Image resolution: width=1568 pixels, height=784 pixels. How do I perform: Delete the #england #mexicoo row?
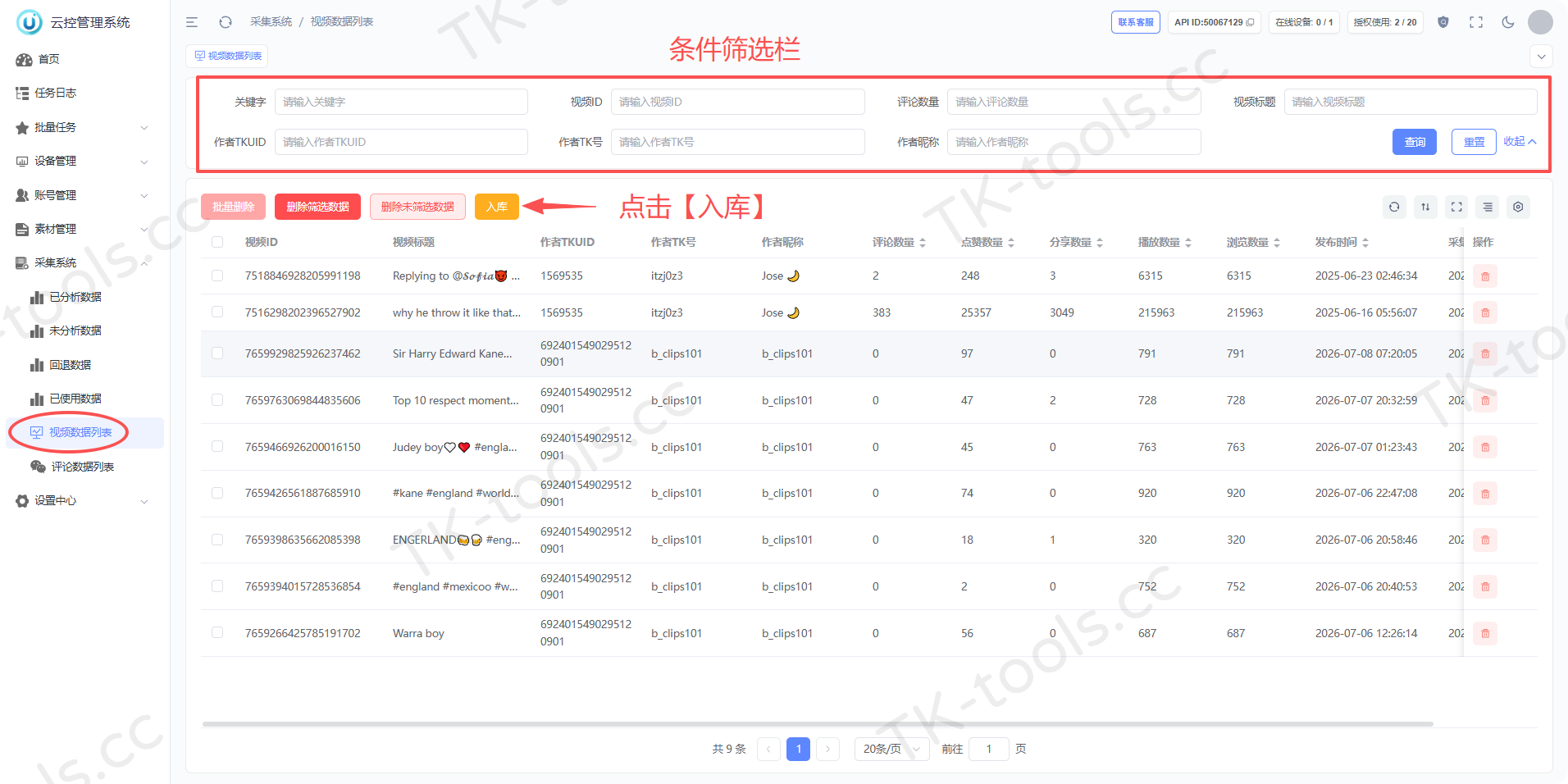1485,586
